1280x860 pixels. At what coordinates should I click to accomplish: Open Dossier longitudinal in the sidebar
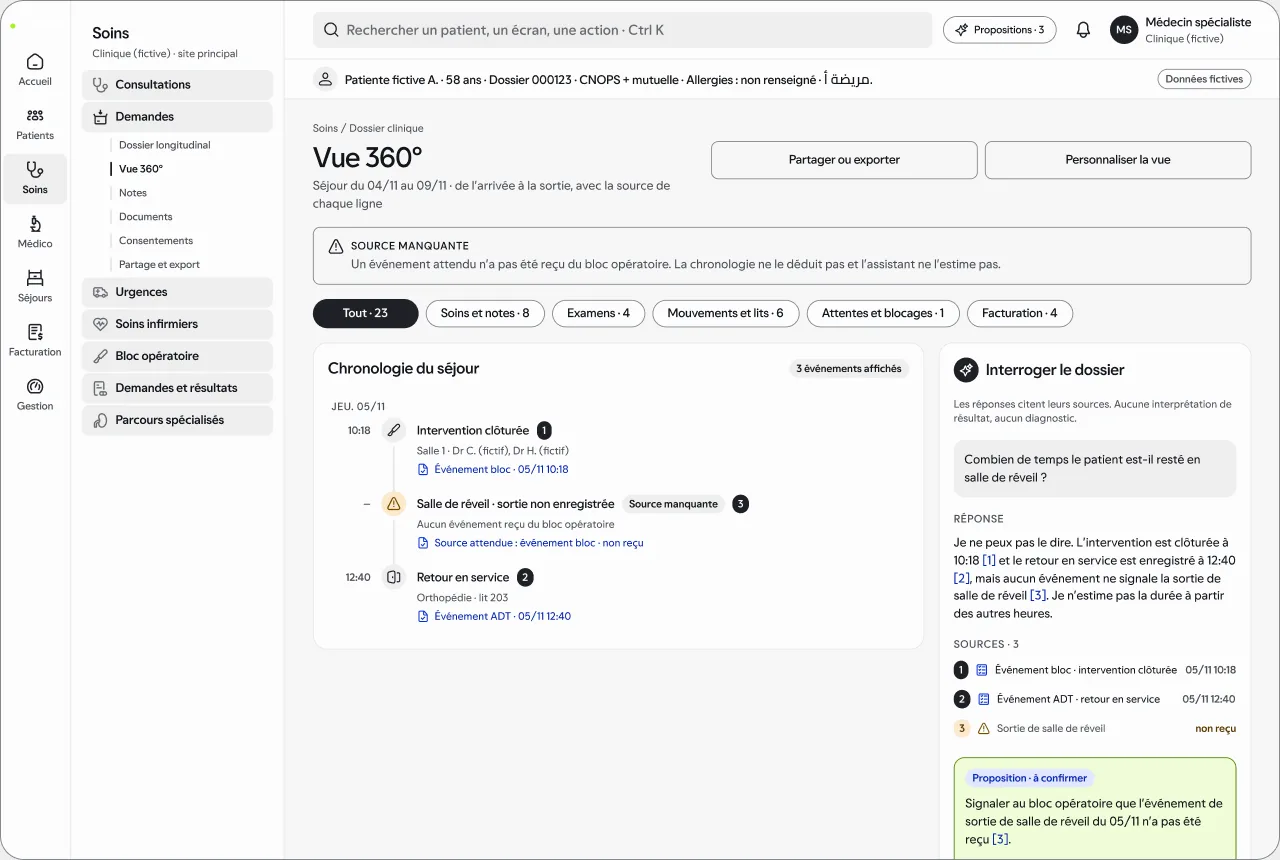click(x=165, y=145)
